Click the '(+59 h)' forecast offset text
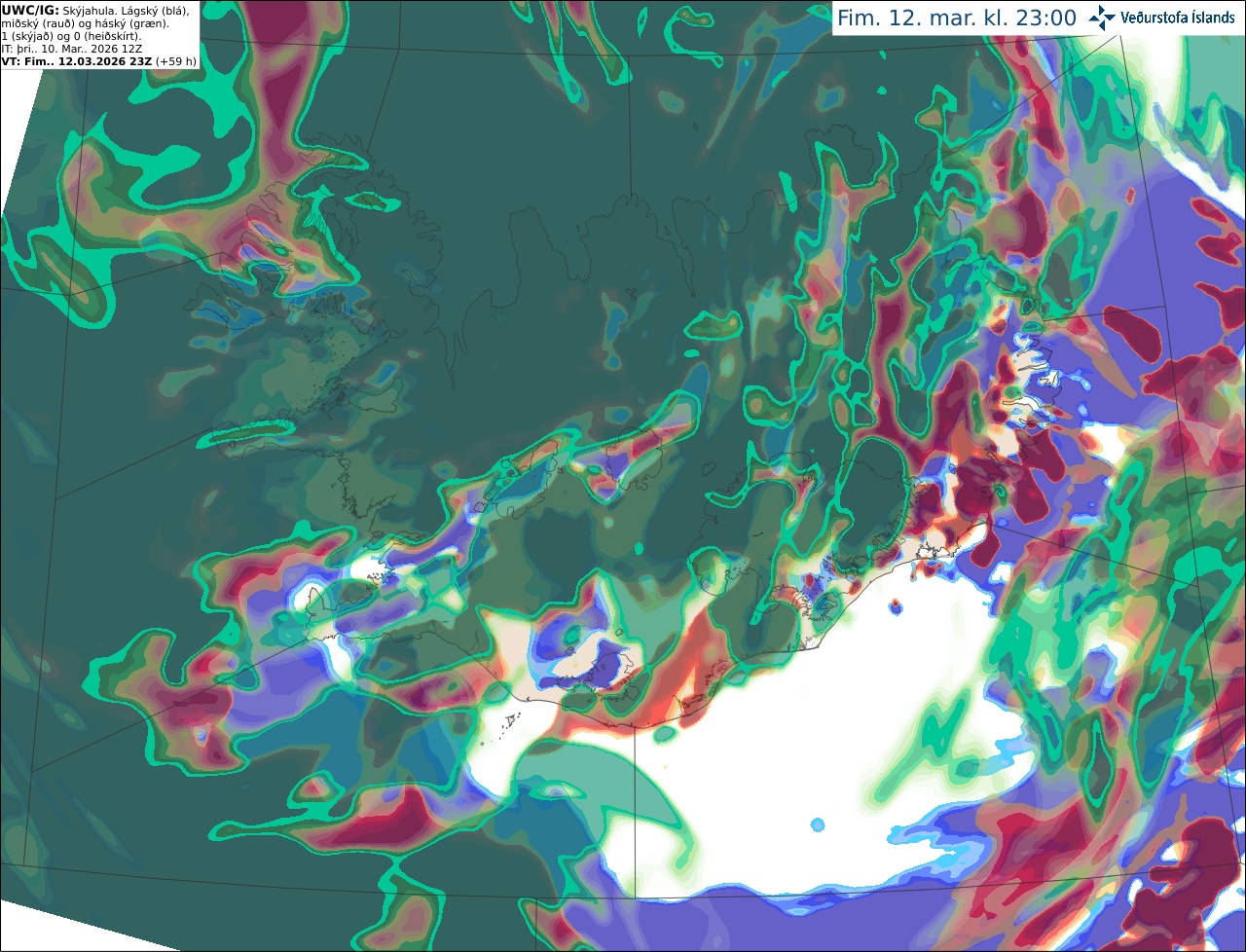1246x952 pixels. tap(176, 61)
